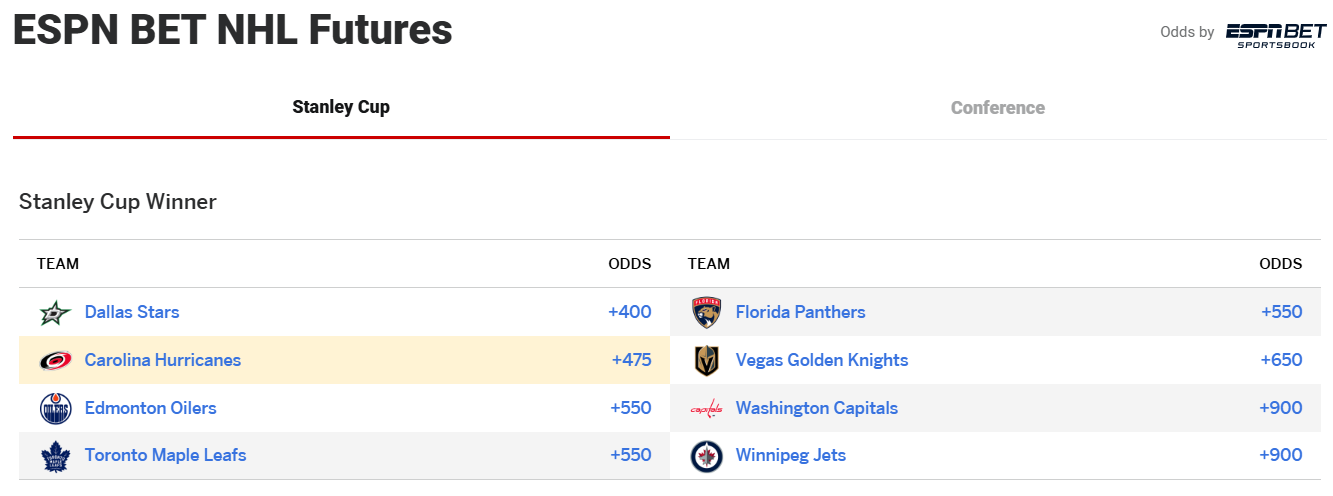Viewport: 1333px width, 496px height.
Task: Click the Carolina Hurricanes team logo
Action: pyautogui.click(x=56, y=361)
